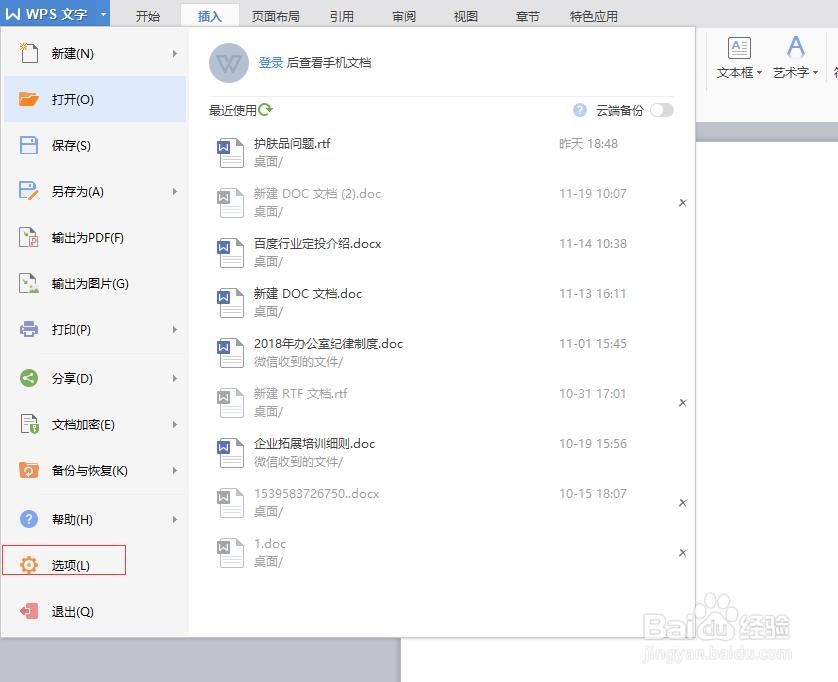The height and width of the screenshot is (682, 838).
Task: Open the 文本框 dropdown arrow
Action: coord(759,73)
